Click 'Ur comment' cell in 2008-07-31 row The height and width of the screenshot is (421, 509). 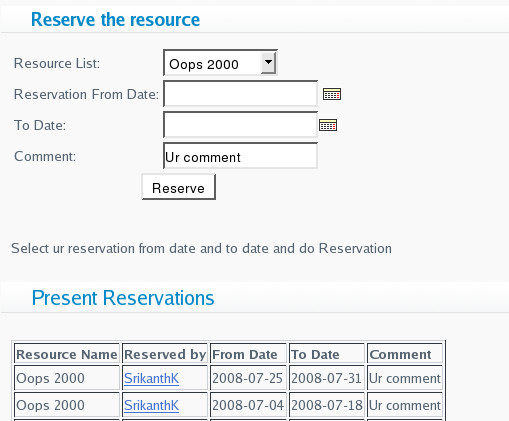[405, 378]
